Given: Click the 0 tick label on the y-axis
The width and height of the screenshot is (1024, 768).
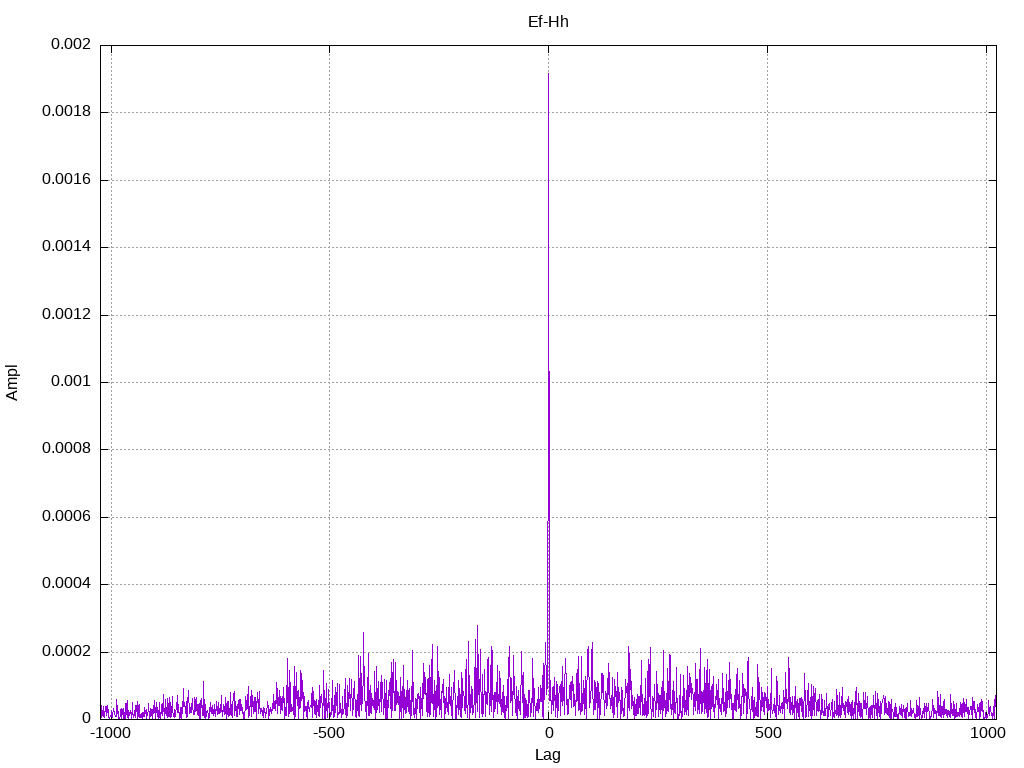Looking at the screenshot, I should (86, 719).
